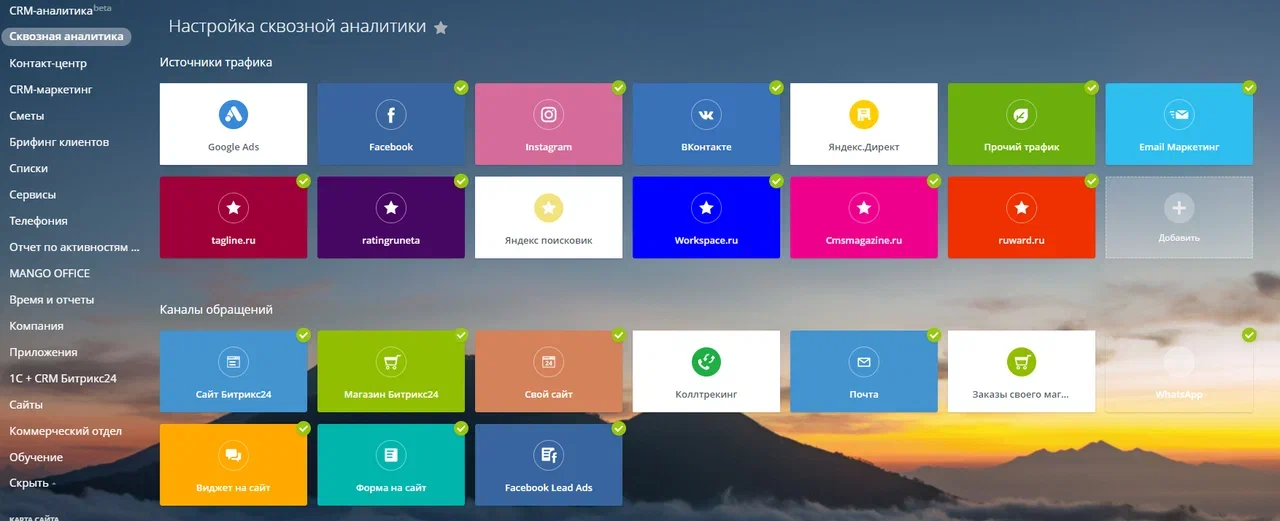Open the ВКонтакте source tile

pos(706,124)
